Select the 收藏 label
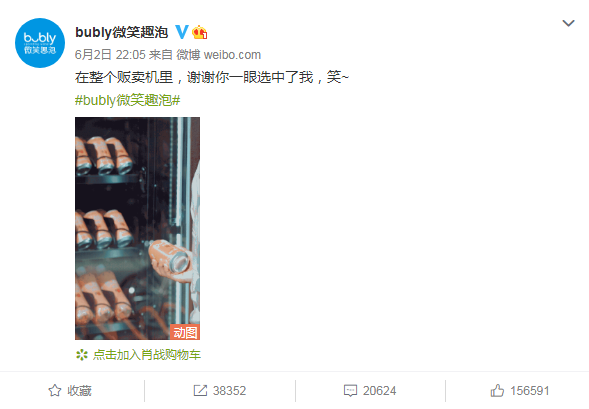 pyautogui.click(x=80, y=391)
